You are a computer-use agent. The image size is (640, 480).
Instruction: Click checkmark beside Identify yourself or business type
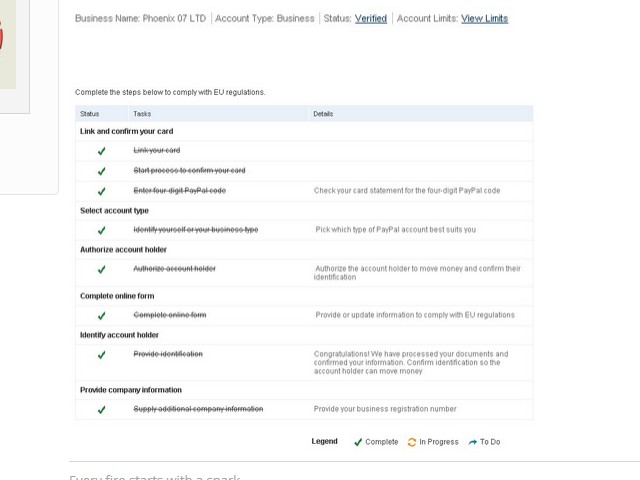[102, 230]
